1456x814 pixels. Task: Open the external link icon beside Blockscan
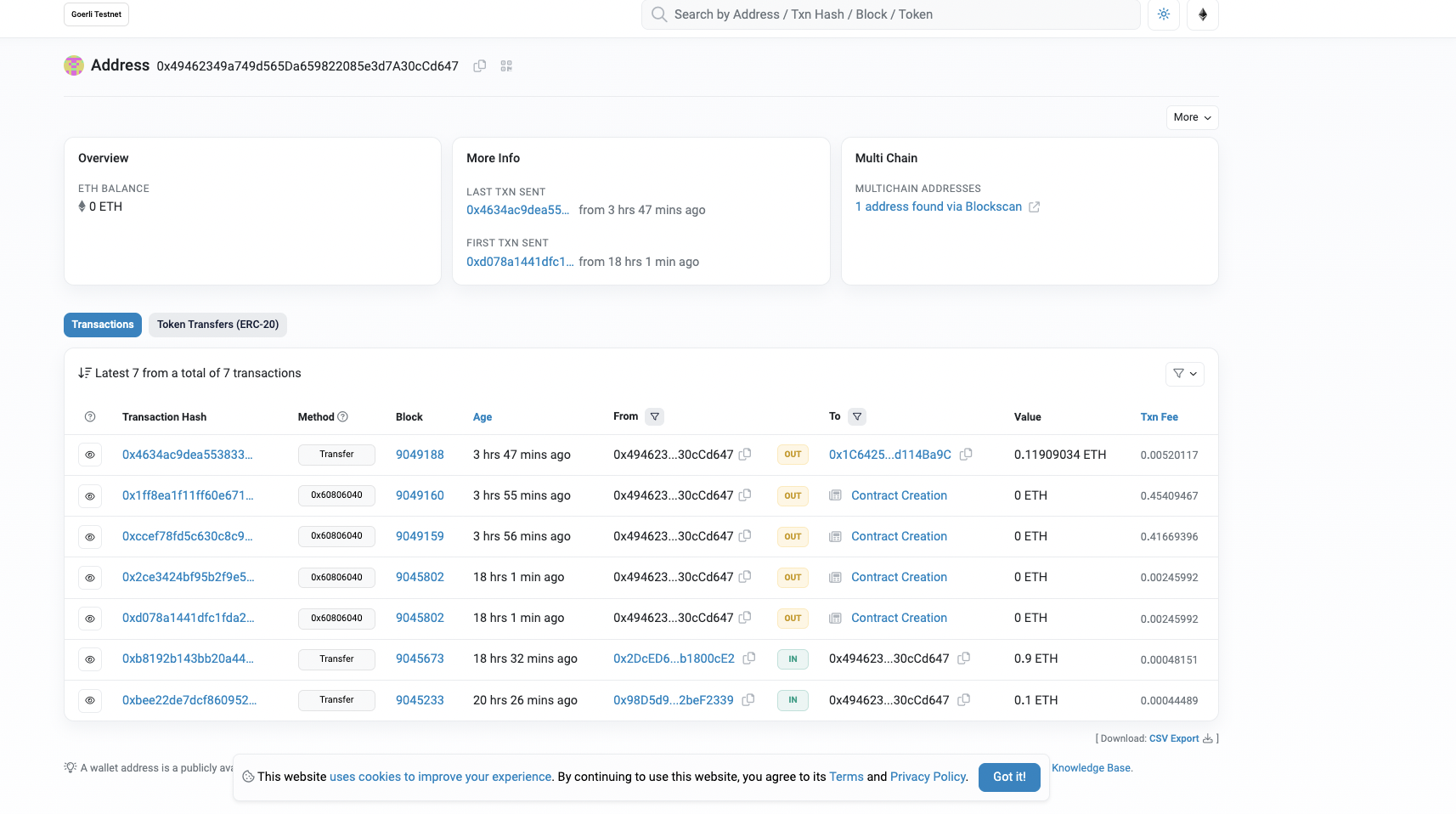tap(1034, 207)
